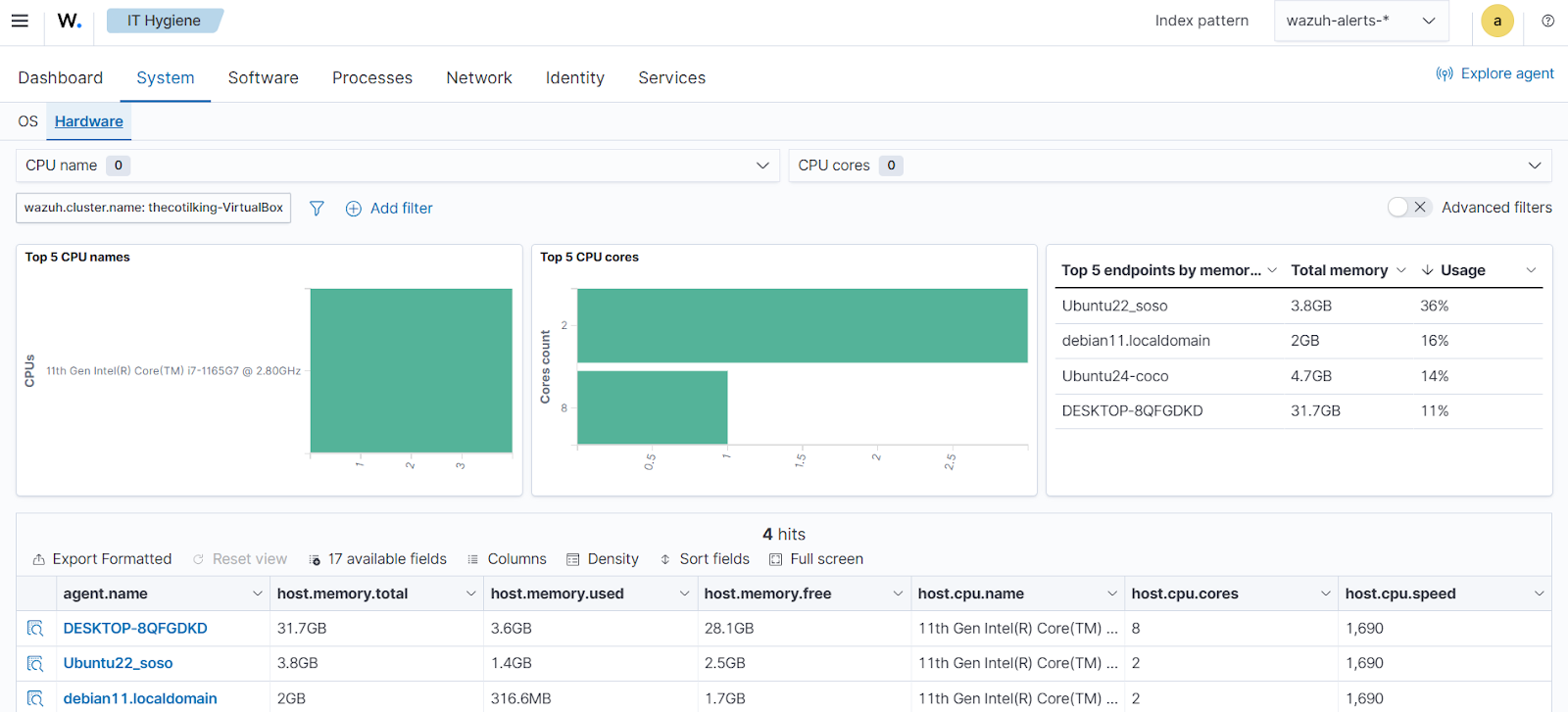This screenshot has height=712, width=1568.
Task: Click Ubuntu22_soso in endpoints by memory table
Action: [1114, 306]
